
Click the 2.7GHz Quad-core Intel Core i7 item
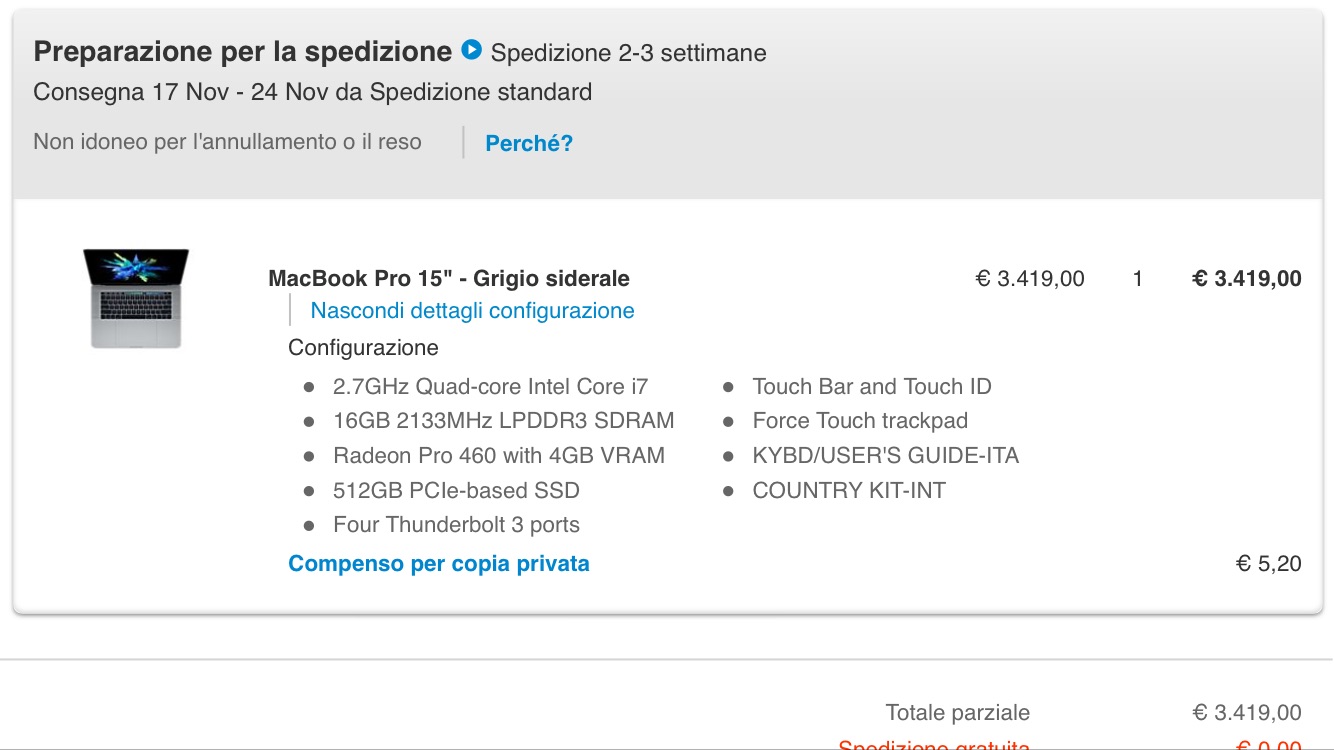[x=491, y=387]
